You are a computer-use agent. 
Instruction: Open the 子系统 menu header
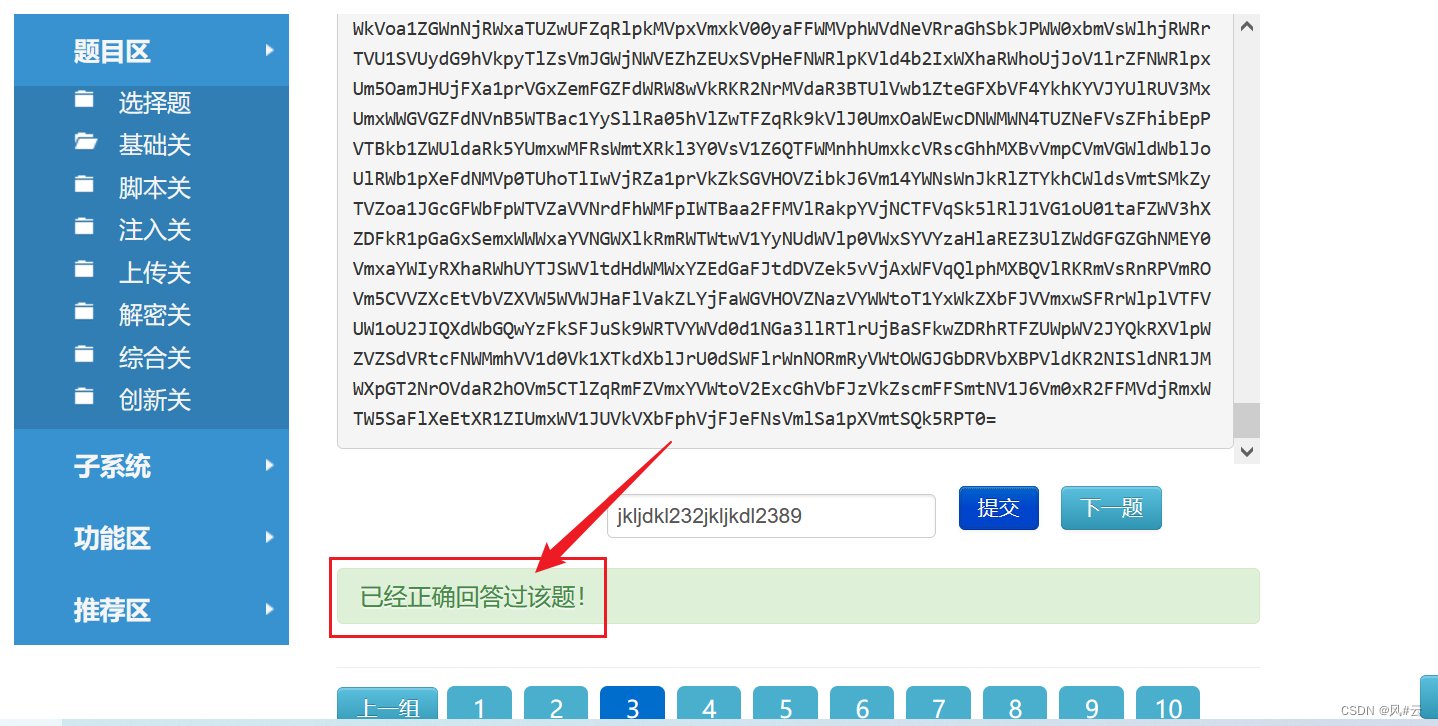pyautogui.click(x=151, y=465)
